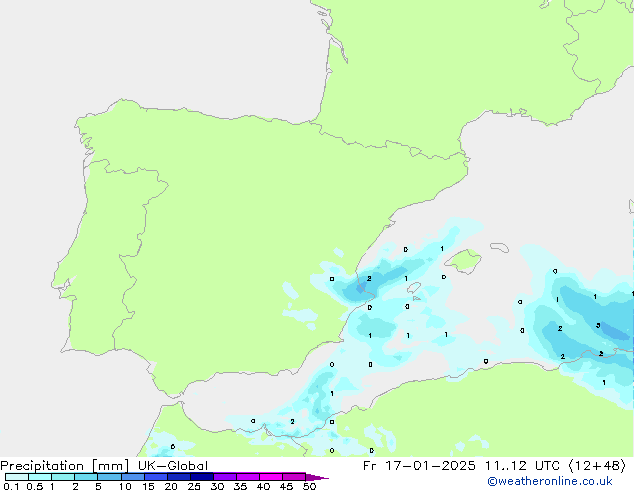Select the 2–5 mm legend swatch
634x490 pixels.
point(86,477)
